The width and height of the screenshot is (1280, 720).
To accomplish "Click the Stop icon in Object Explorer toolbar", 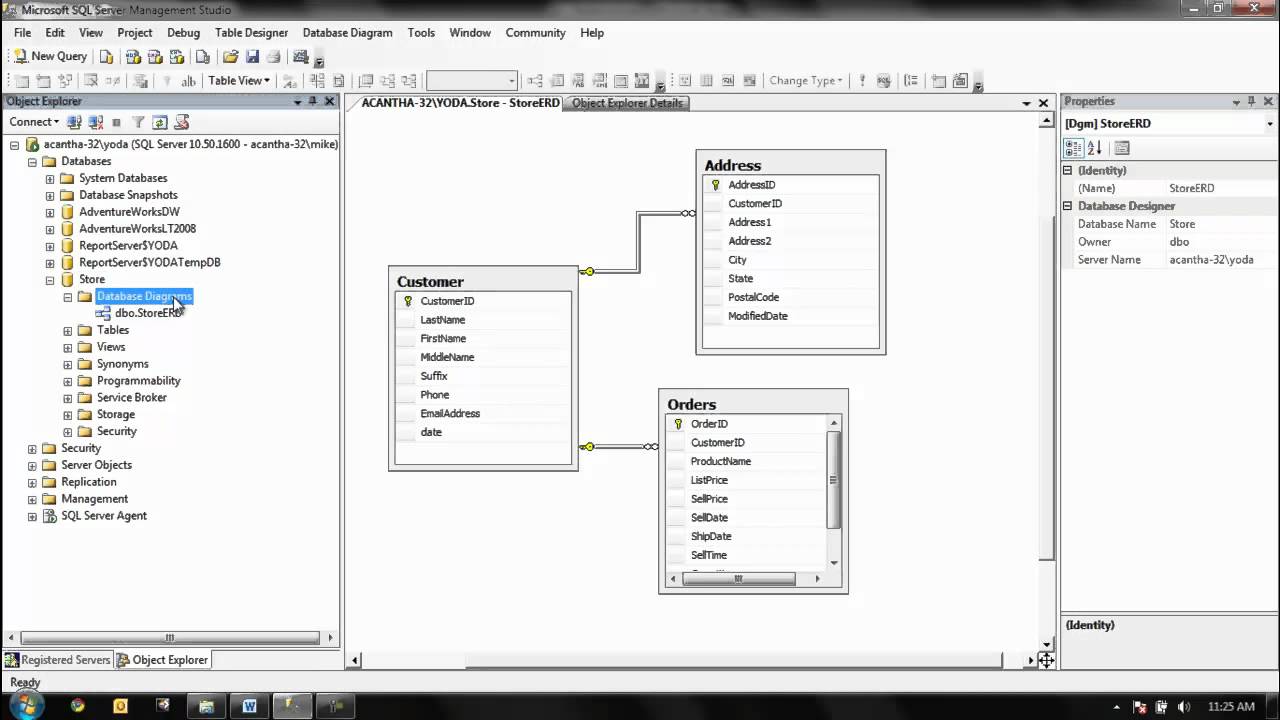I will coord(116,122).
